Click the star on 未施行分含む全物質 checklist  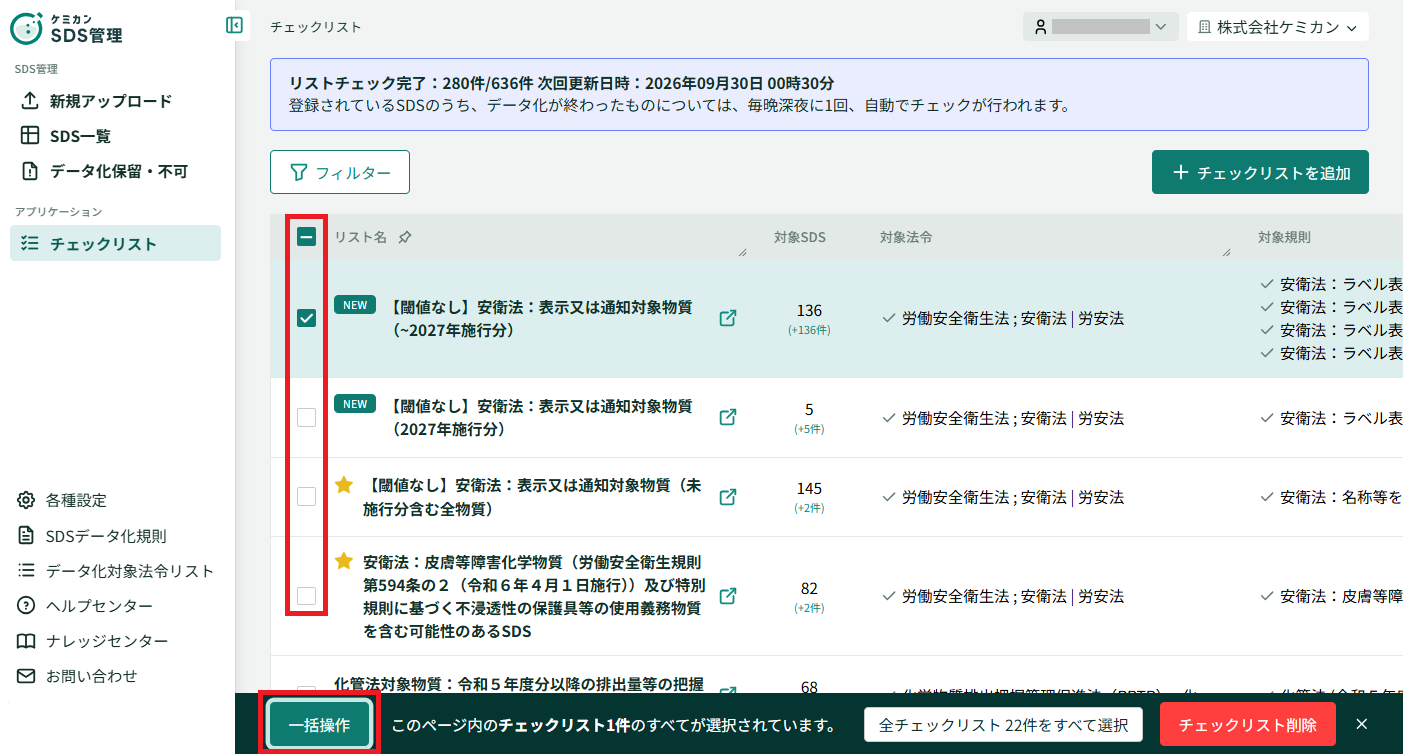[x=344, y=485]
